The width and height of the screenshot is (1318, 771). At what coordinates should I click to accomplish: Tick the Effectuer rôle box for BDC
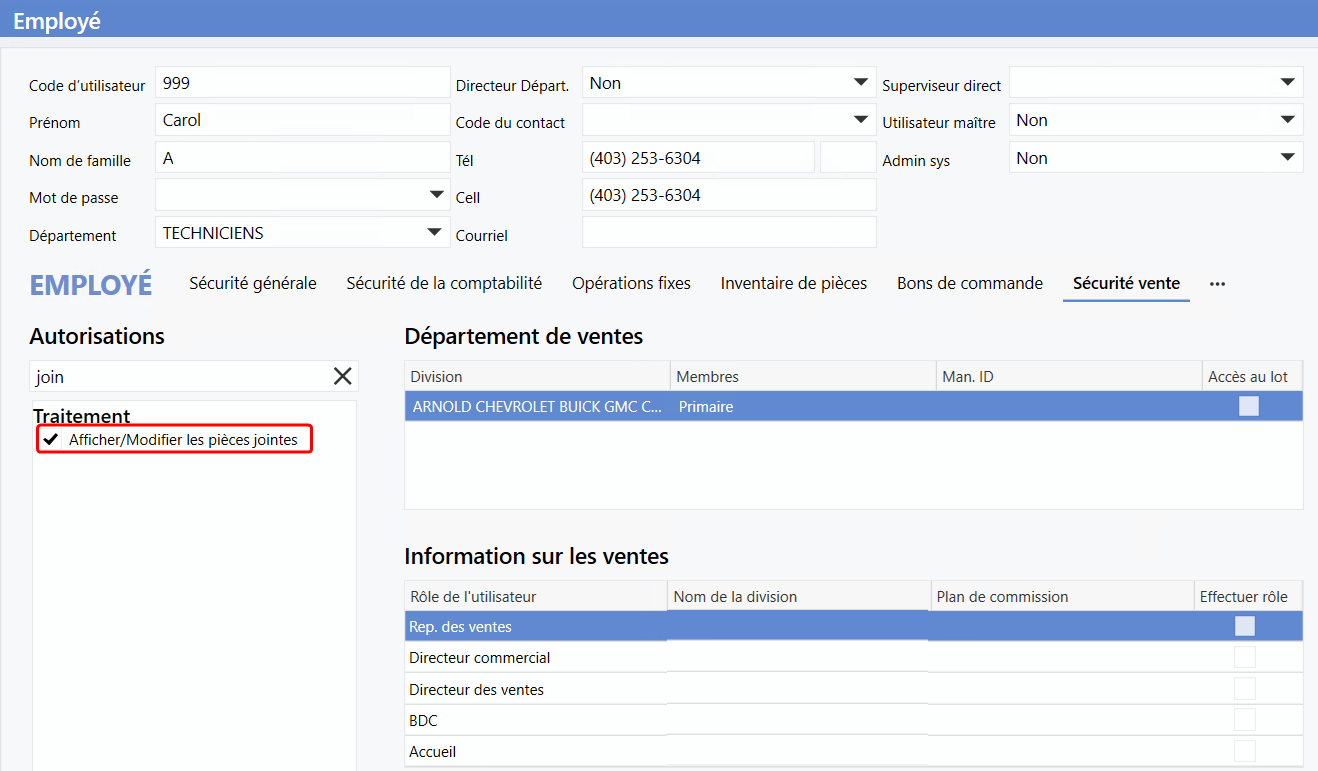tap(1244, 720)
